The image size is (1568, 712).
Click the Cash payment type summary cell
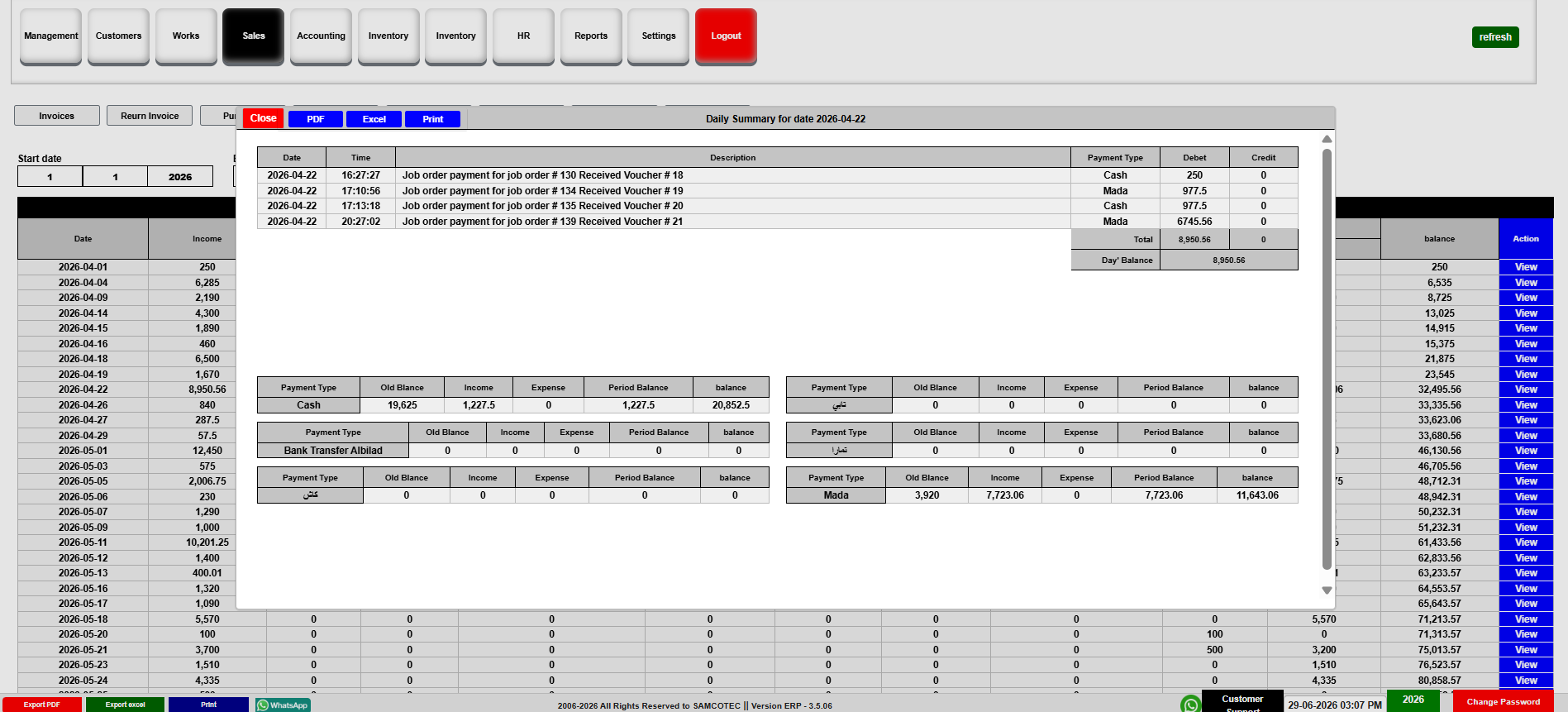(x=308, y=405)
